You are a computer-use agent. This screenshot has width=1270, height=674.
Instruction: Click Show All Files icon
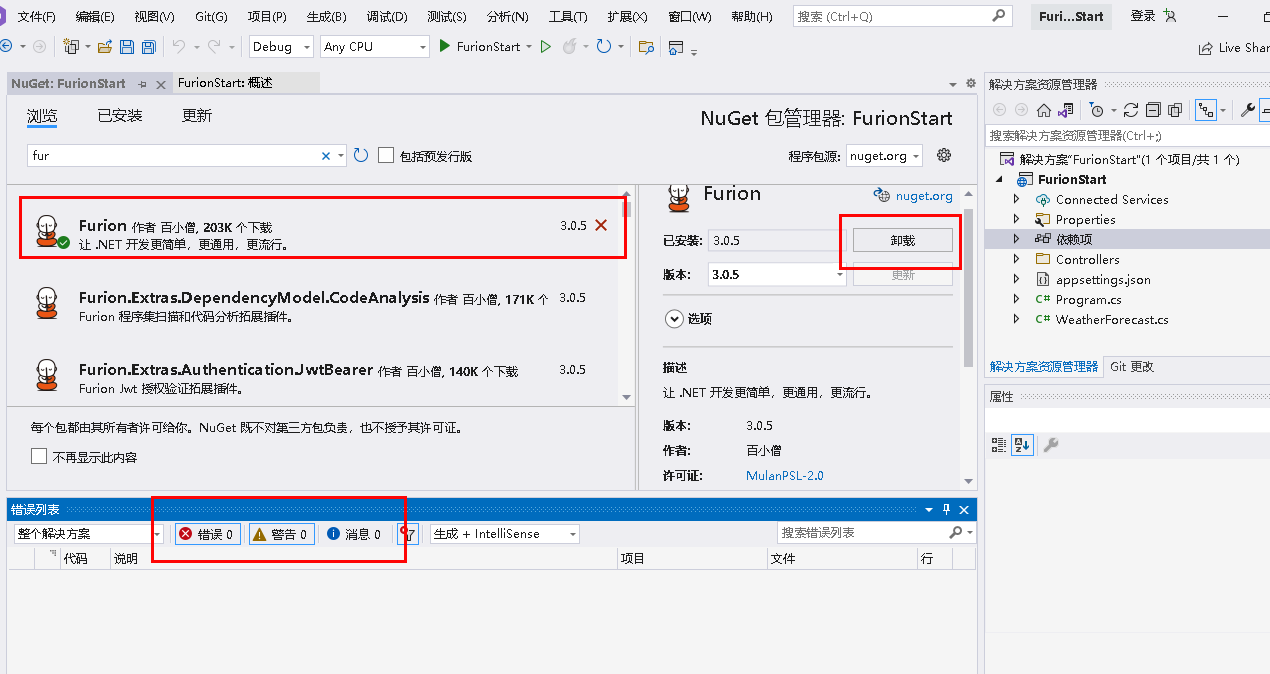pyautogui.click(x=1175, y=110)
